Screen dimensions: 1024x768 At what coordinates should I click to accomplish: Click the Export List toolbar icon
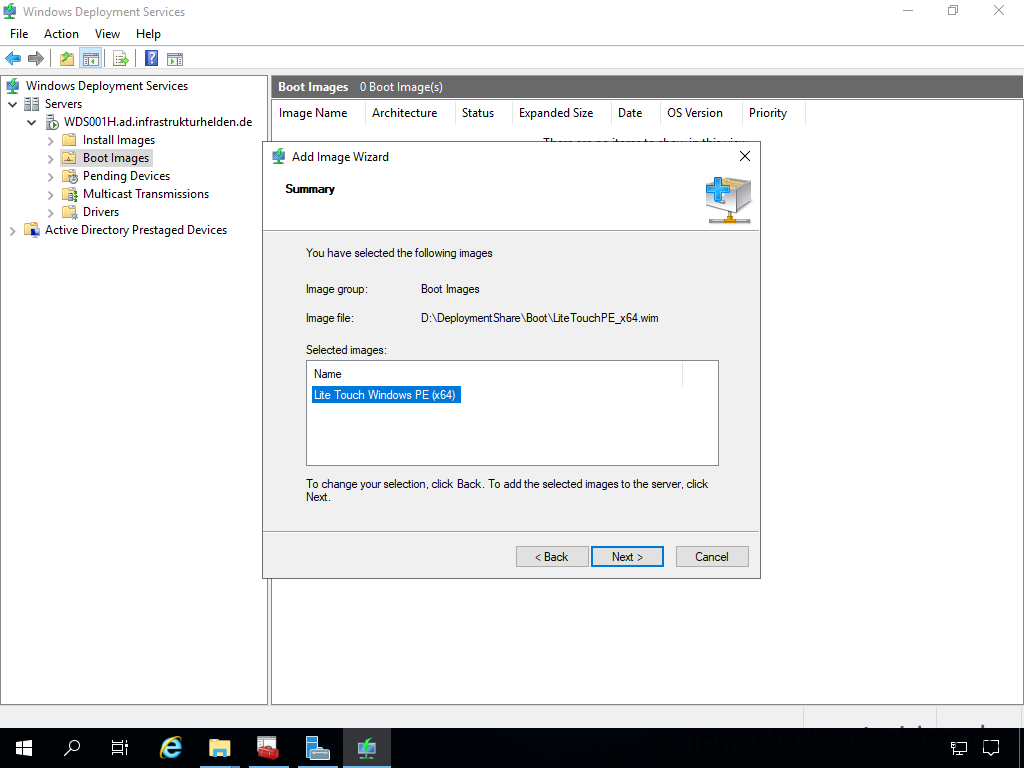[x=121, y=59]
